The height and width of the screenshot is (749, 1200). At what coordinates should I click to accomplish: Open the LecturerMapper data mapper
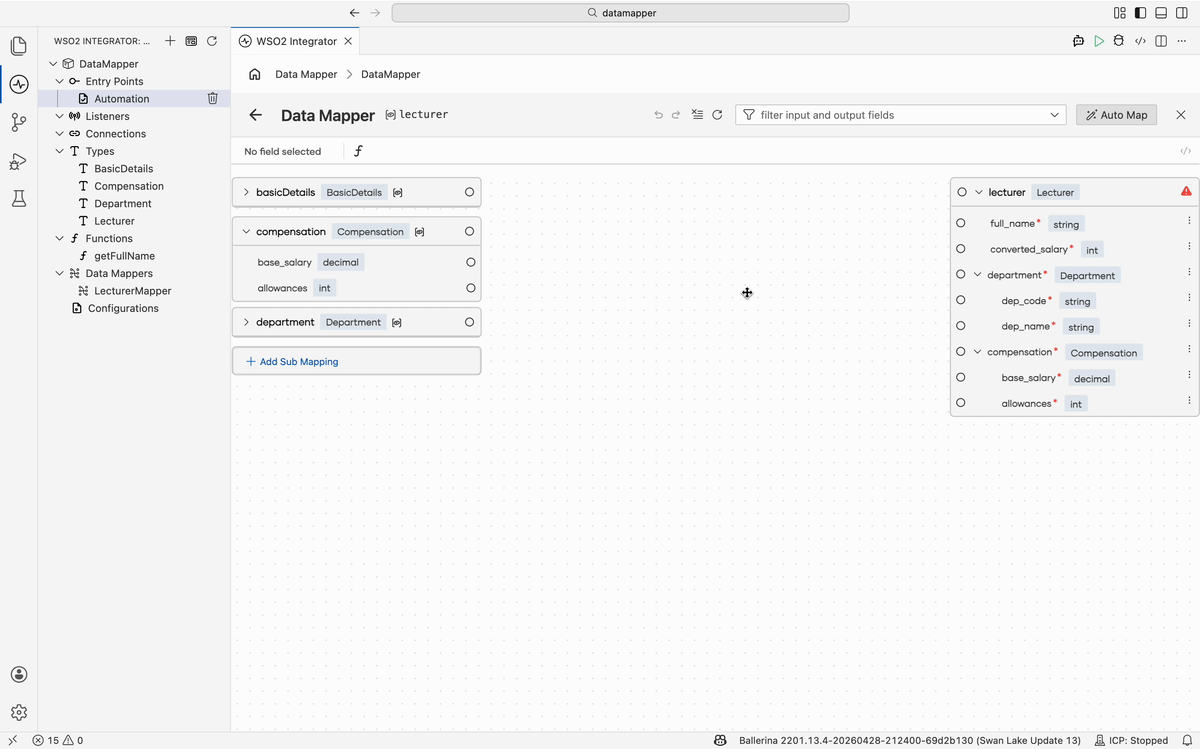pyautogui.click(x=134, y=291)
